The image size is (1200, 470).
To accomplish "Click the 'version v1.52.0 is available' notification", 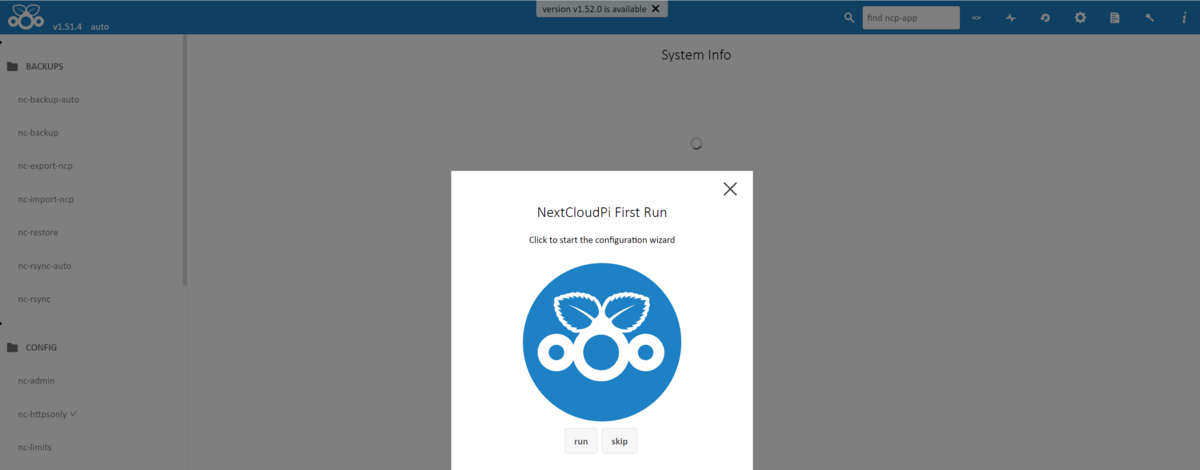I will [x=595, y=8].
